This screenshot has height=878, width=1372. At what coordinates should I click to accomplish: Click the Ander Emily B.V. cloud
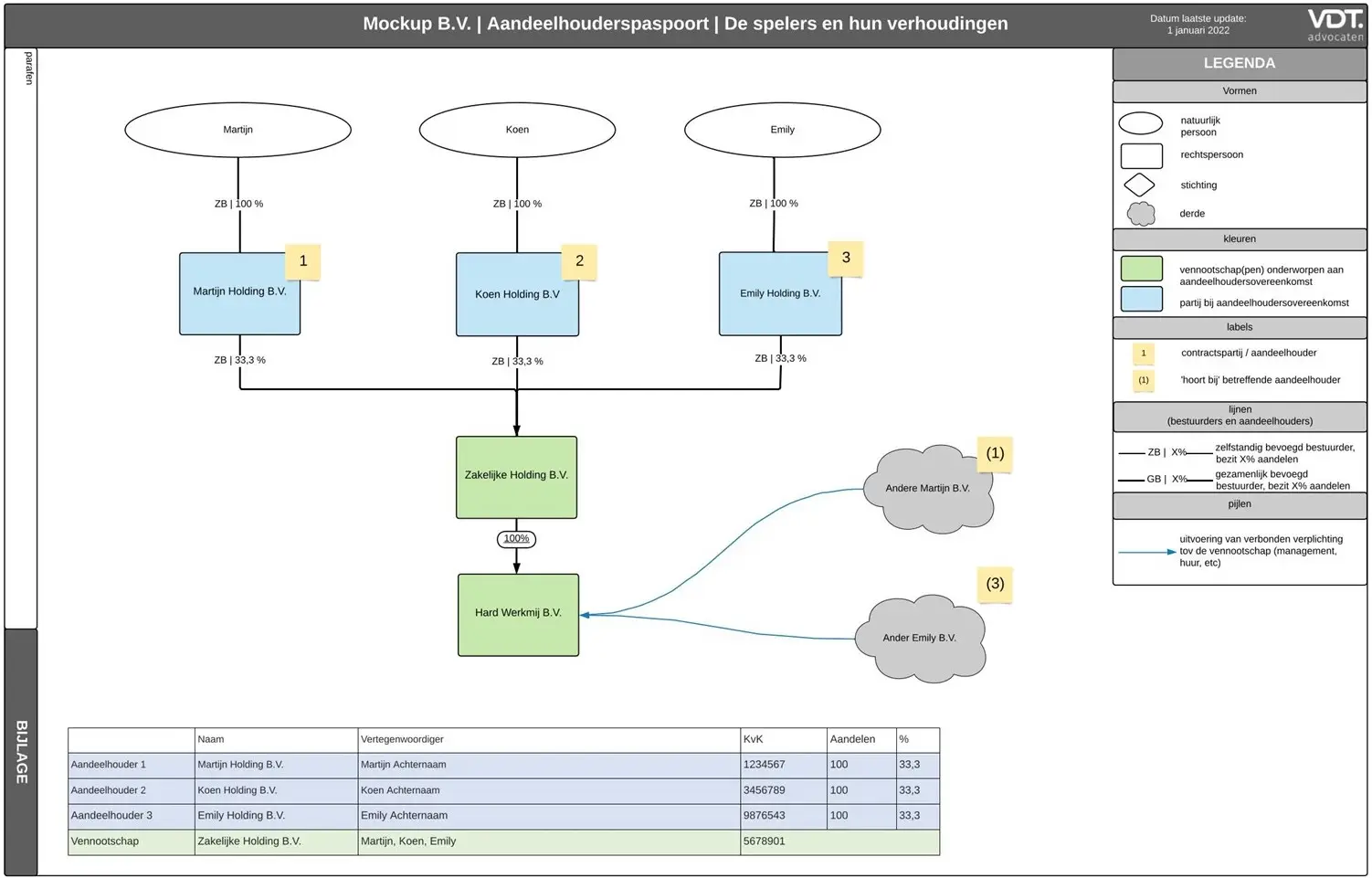pyautogui.click(x=921, y=638)
